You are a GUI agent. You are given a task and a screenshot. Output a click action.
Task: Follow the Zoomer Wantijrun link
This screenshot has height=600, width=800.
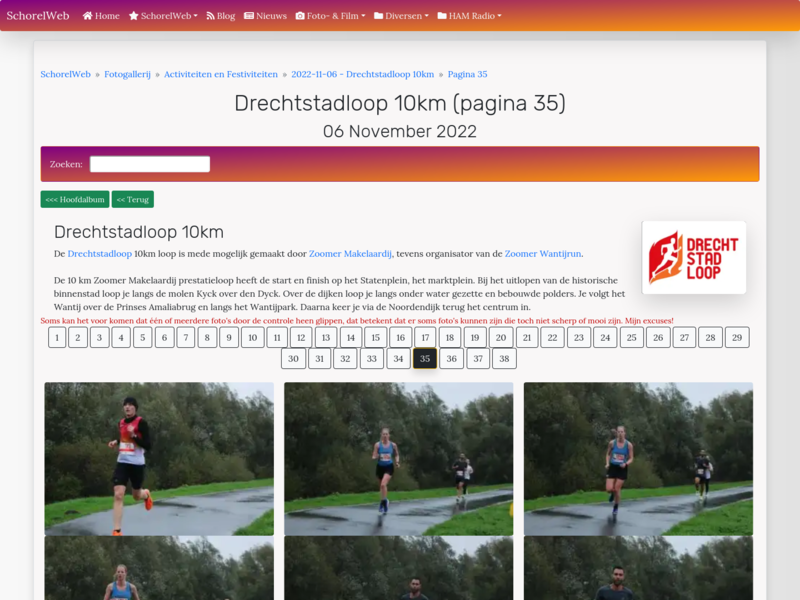pos(543,254)
